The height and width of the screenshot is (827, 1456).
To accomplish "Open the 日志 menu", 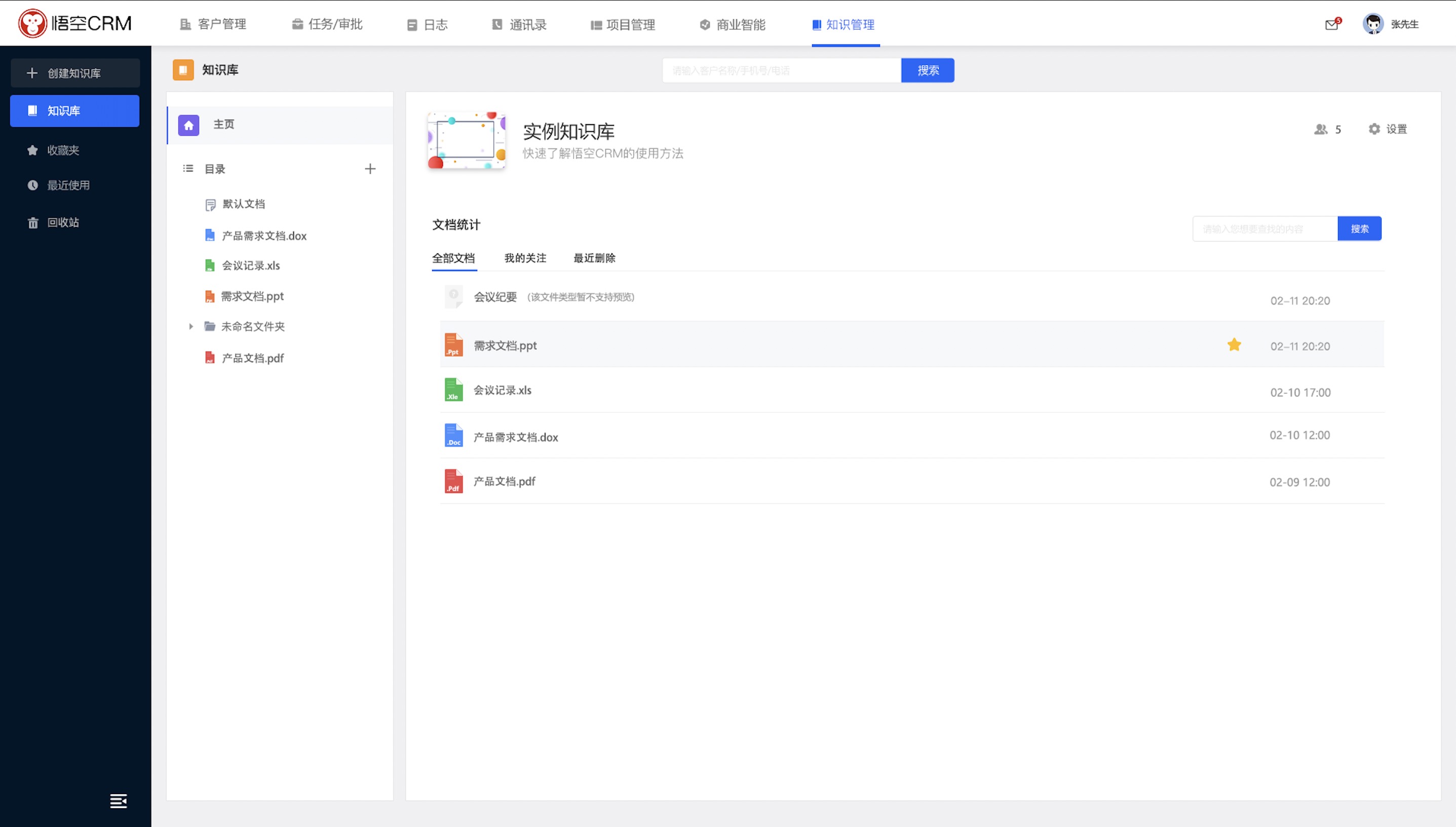I will pyautogui.click(x=428, y=24).
